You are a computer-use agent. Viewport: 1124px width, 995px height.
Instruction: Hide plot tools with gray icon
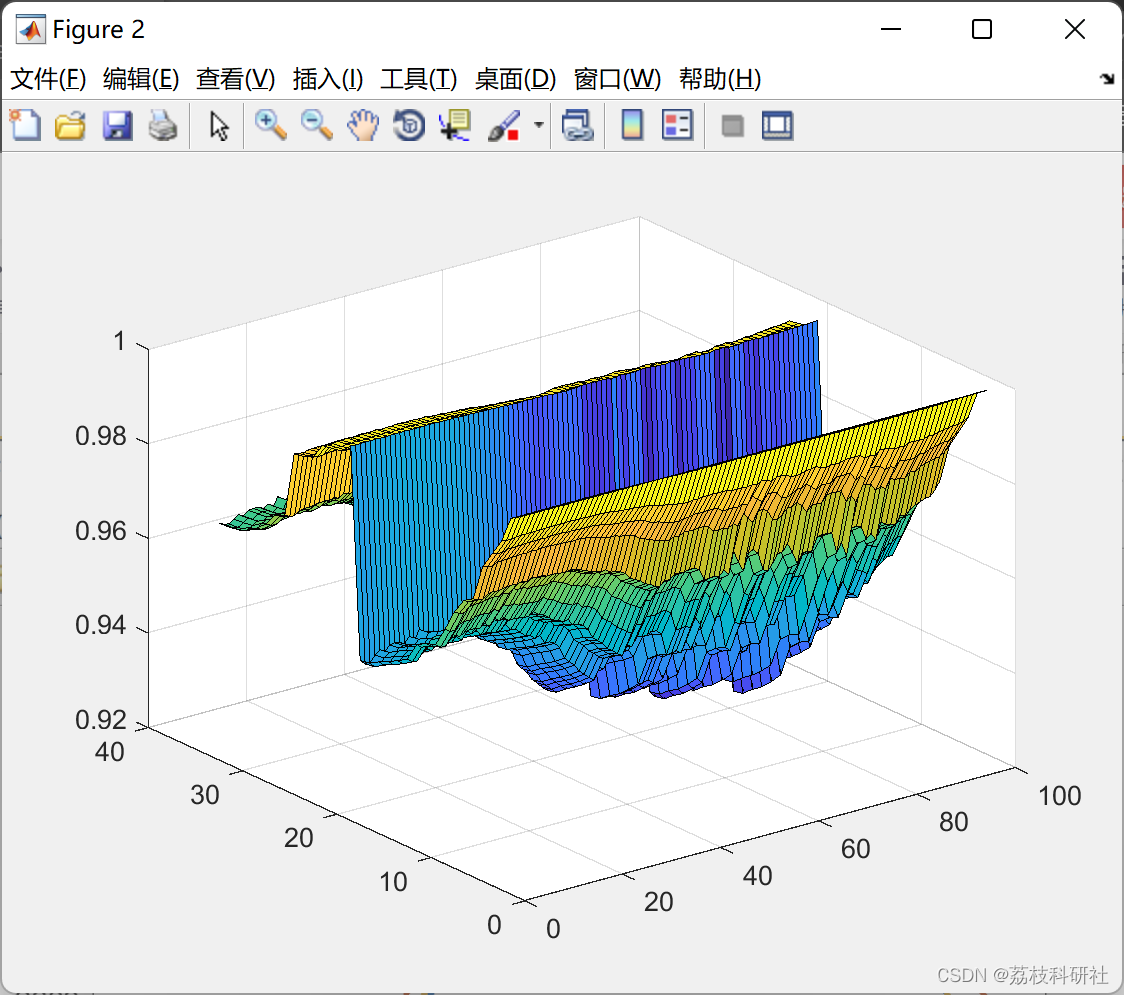coord(732,126)
